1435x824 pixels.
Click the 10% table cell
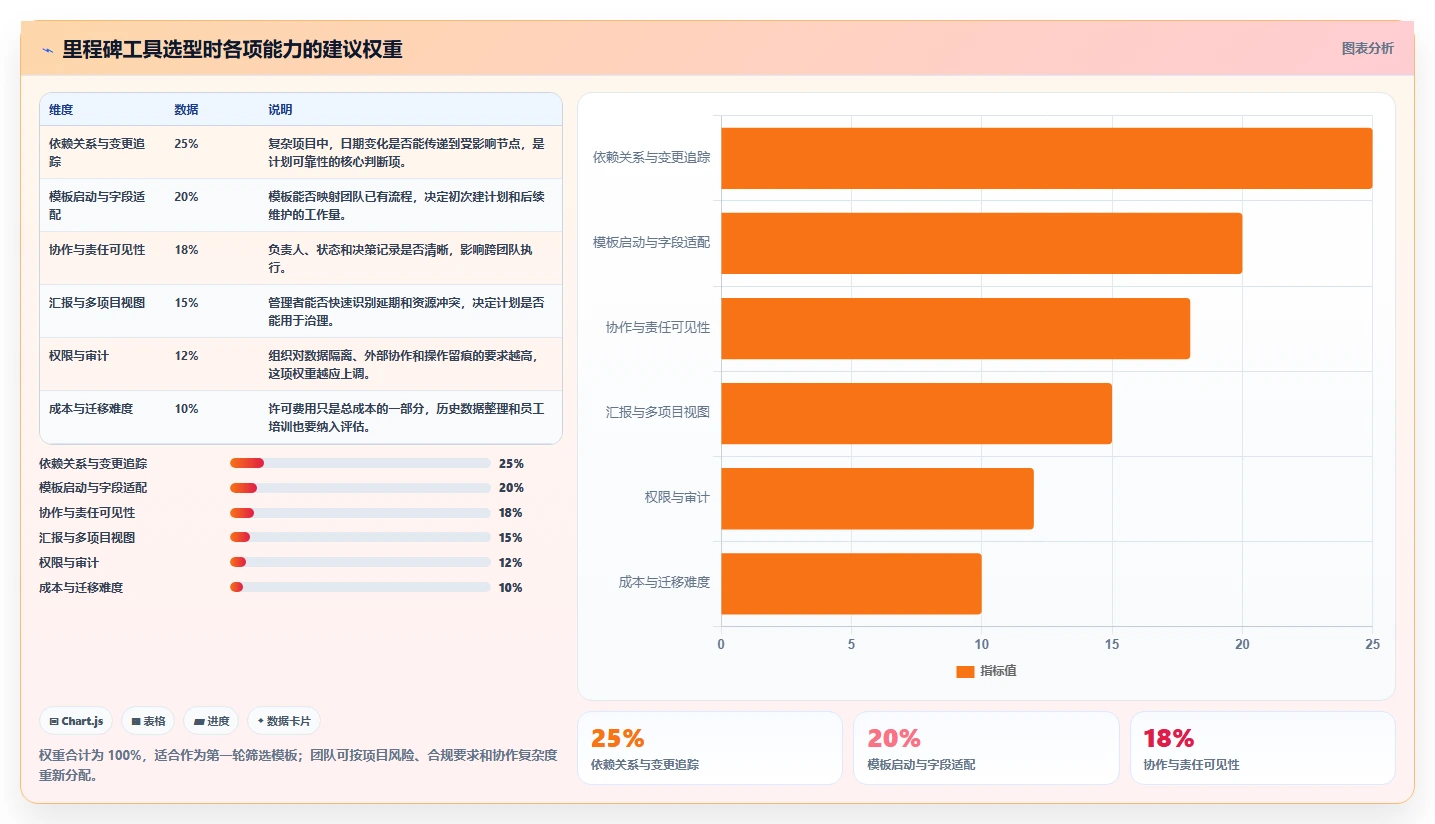[186, 409]
